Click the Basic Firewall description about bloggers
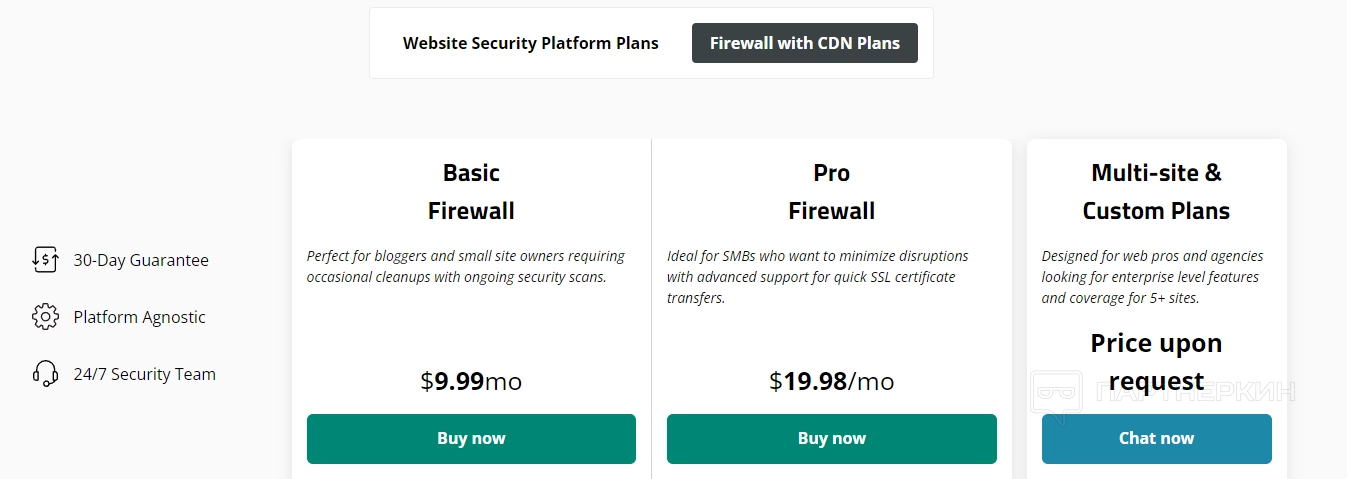Viewport: 1347px width, 479px height. [466, 266]
